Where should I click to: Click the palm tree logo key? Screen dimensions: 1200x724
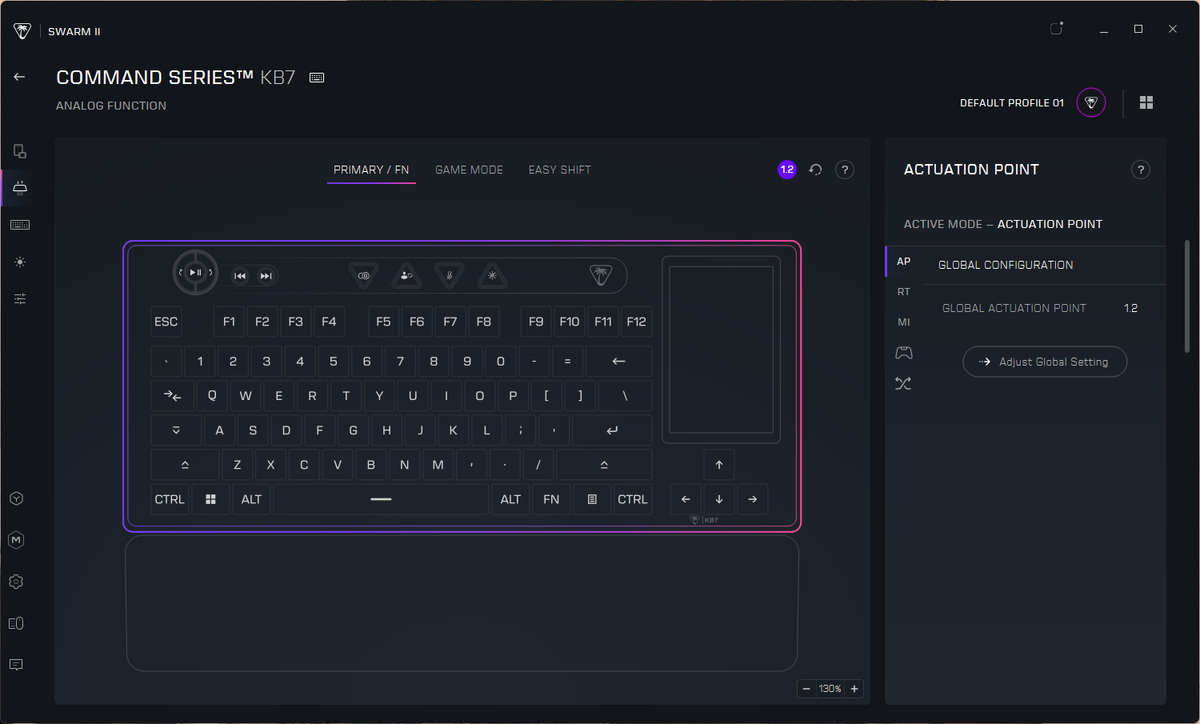(600, 276)
